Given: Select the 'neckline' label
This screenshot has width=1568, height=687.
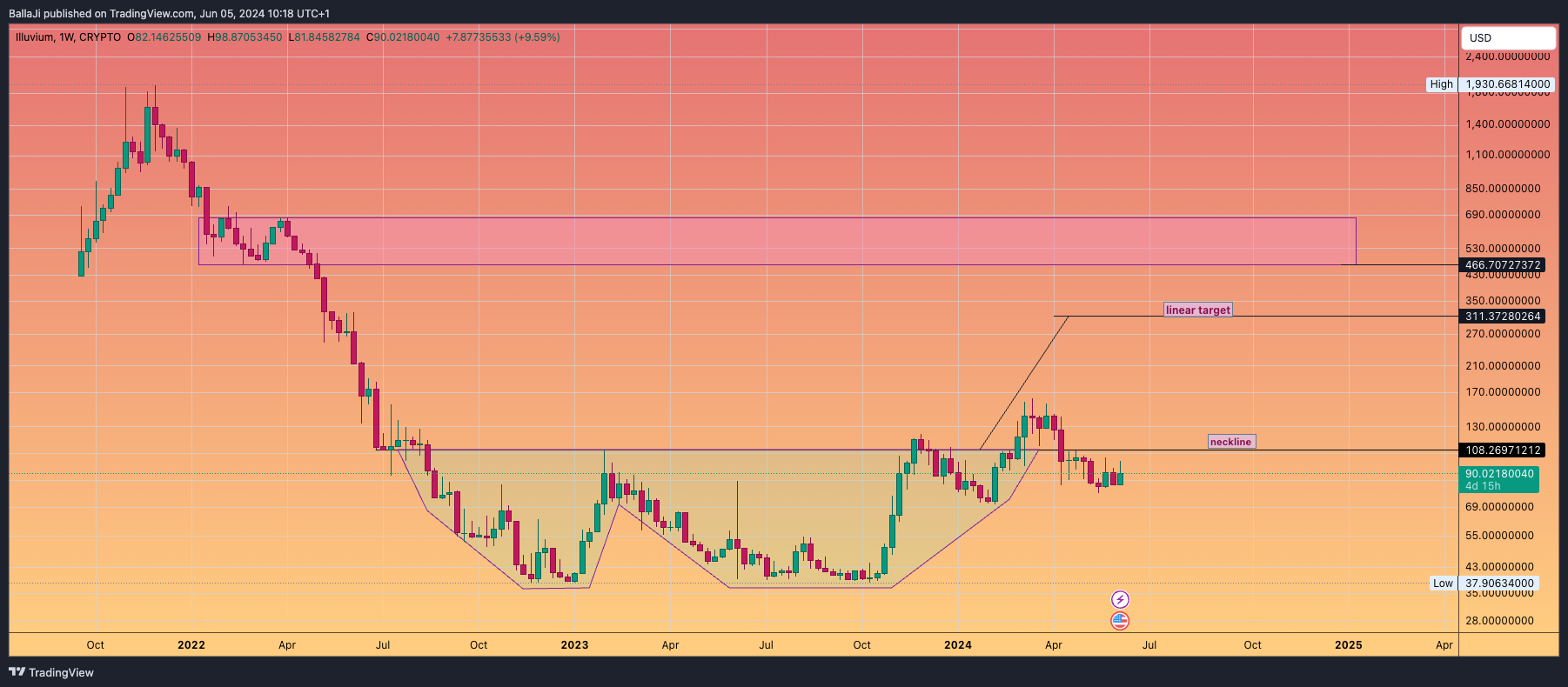Looking at the screenshot, I should coord(1231,442).
